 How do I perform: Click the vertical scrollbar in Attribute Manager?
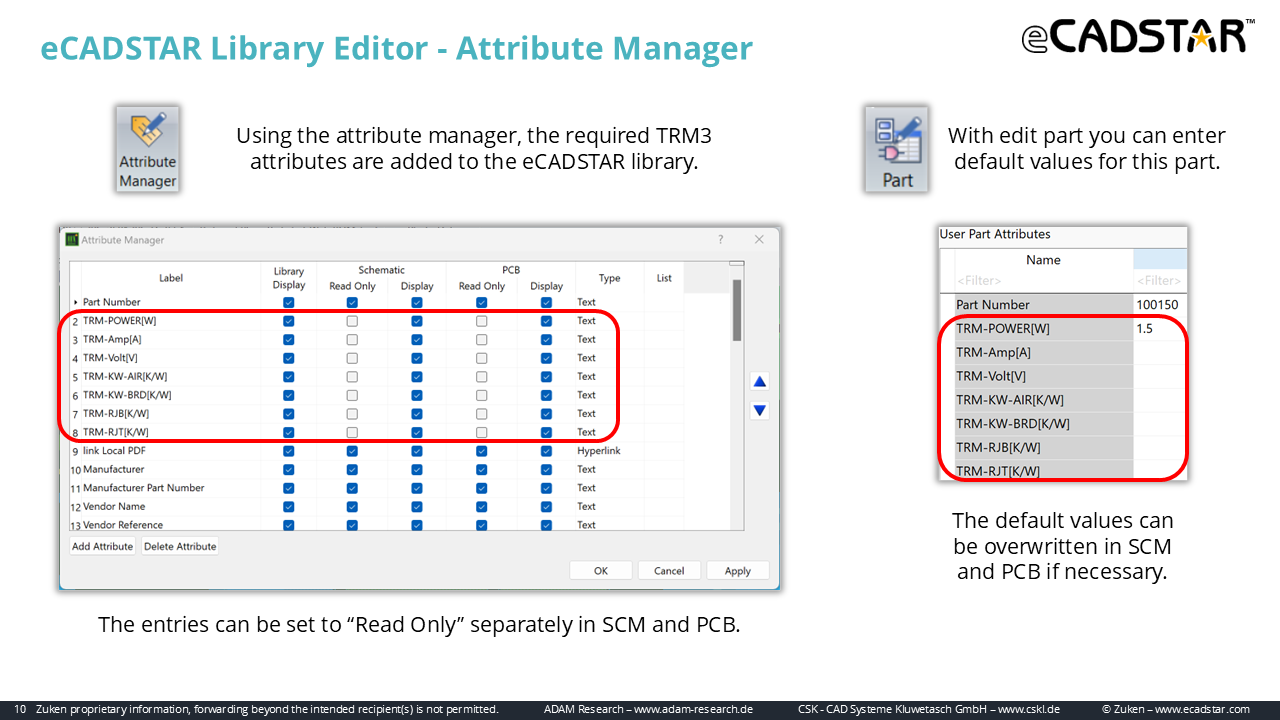(x=737, y=310)
